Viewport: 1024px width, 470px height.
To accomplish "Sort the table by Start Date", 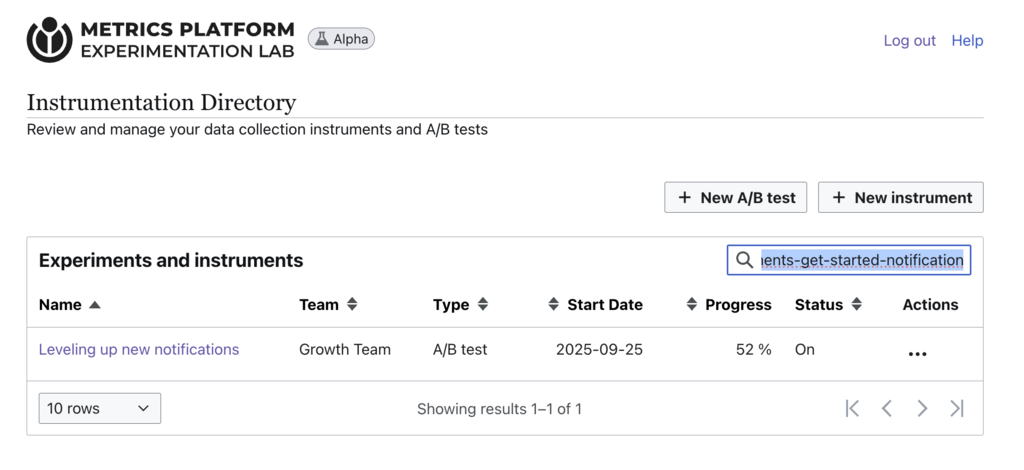I will [595, 305].
